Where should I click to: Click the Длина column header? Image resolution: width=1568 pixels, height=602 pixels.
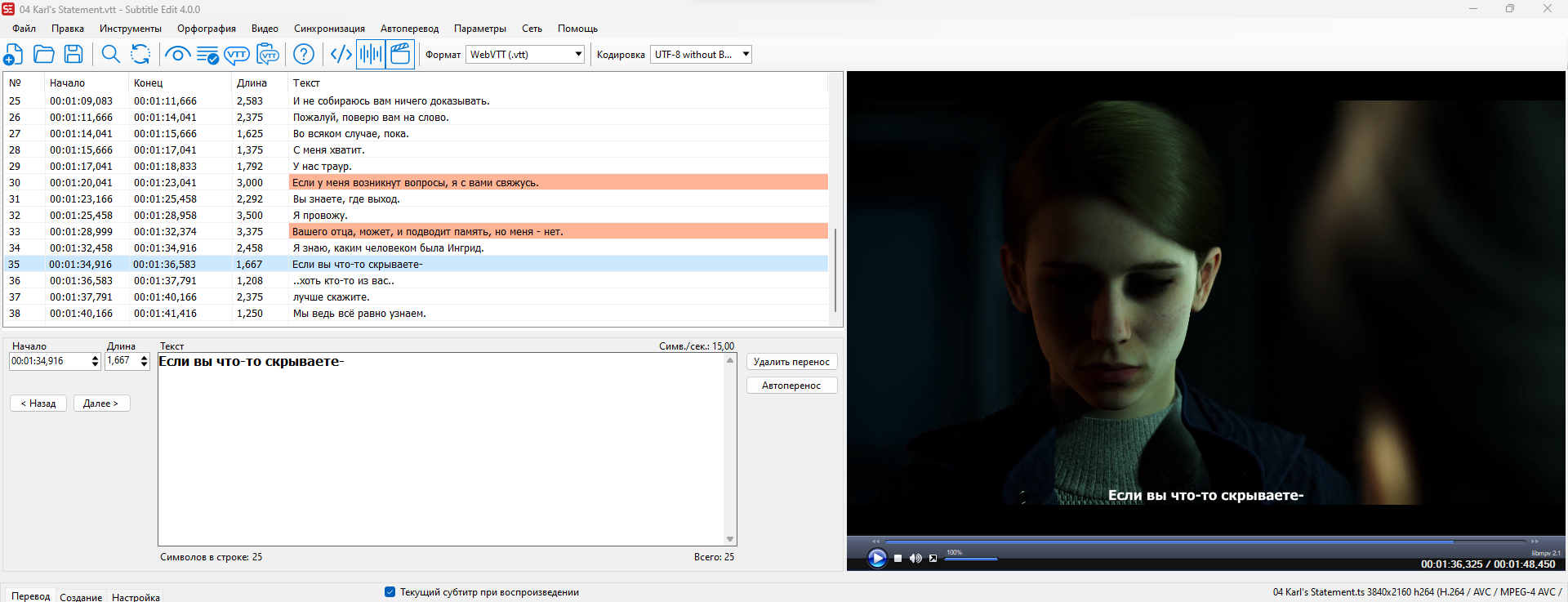click(x=260, y=82)
